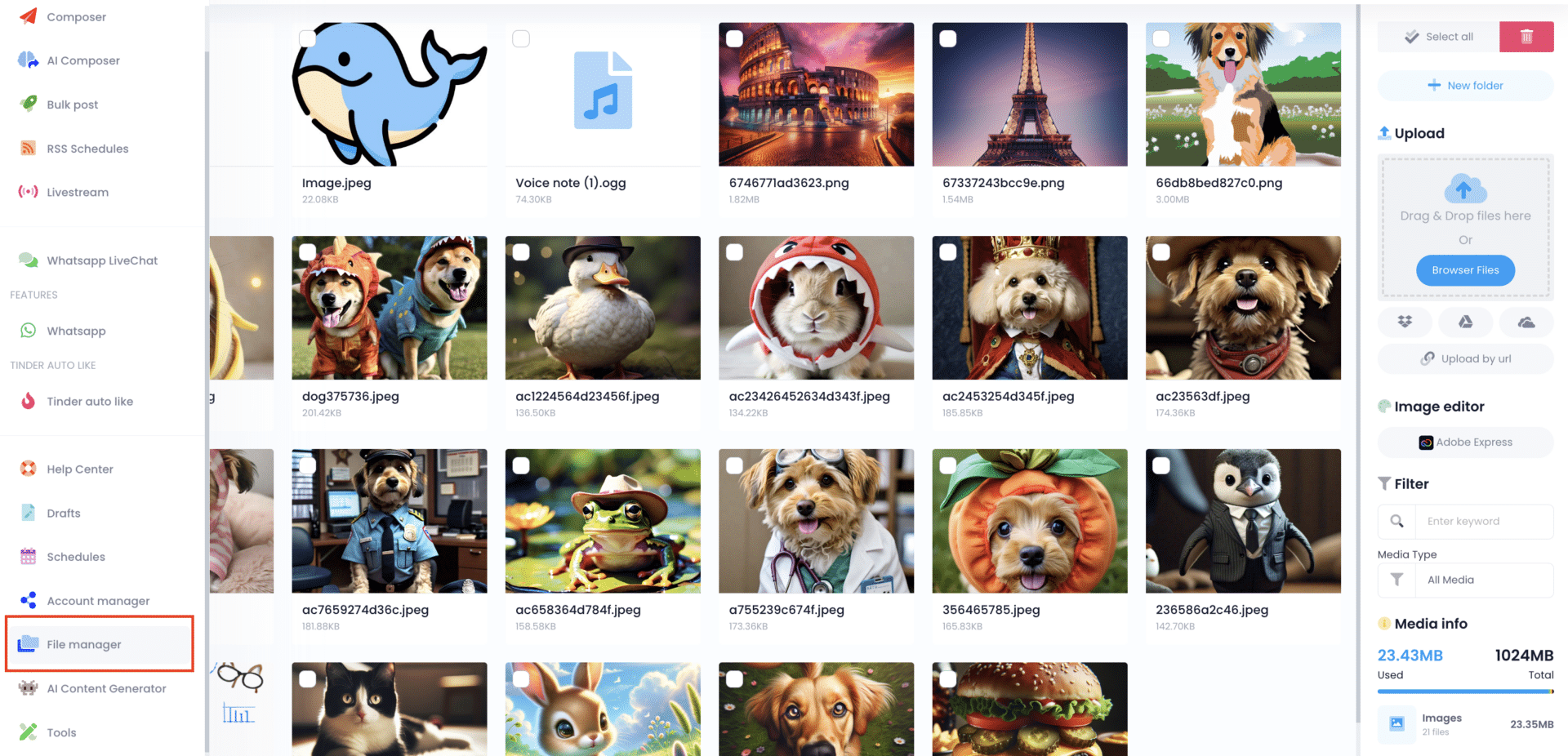
Task: Click Browser Files upload button
Action: coord(1465,270)
